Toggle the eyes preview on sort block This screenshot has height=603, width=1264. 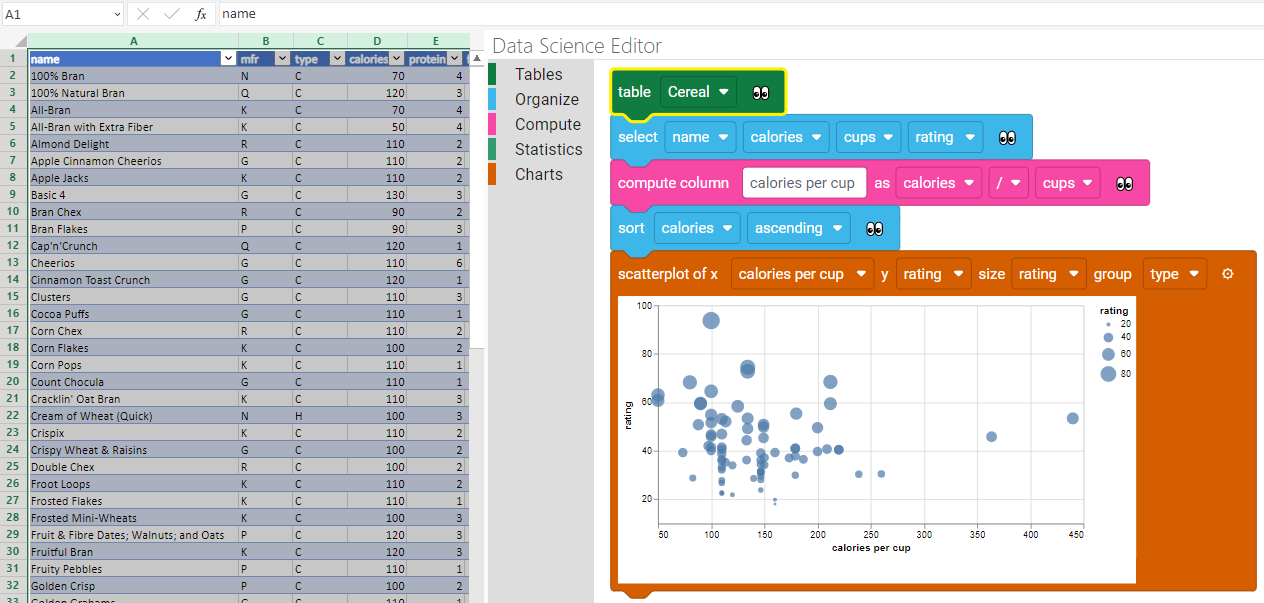[875, 229]
